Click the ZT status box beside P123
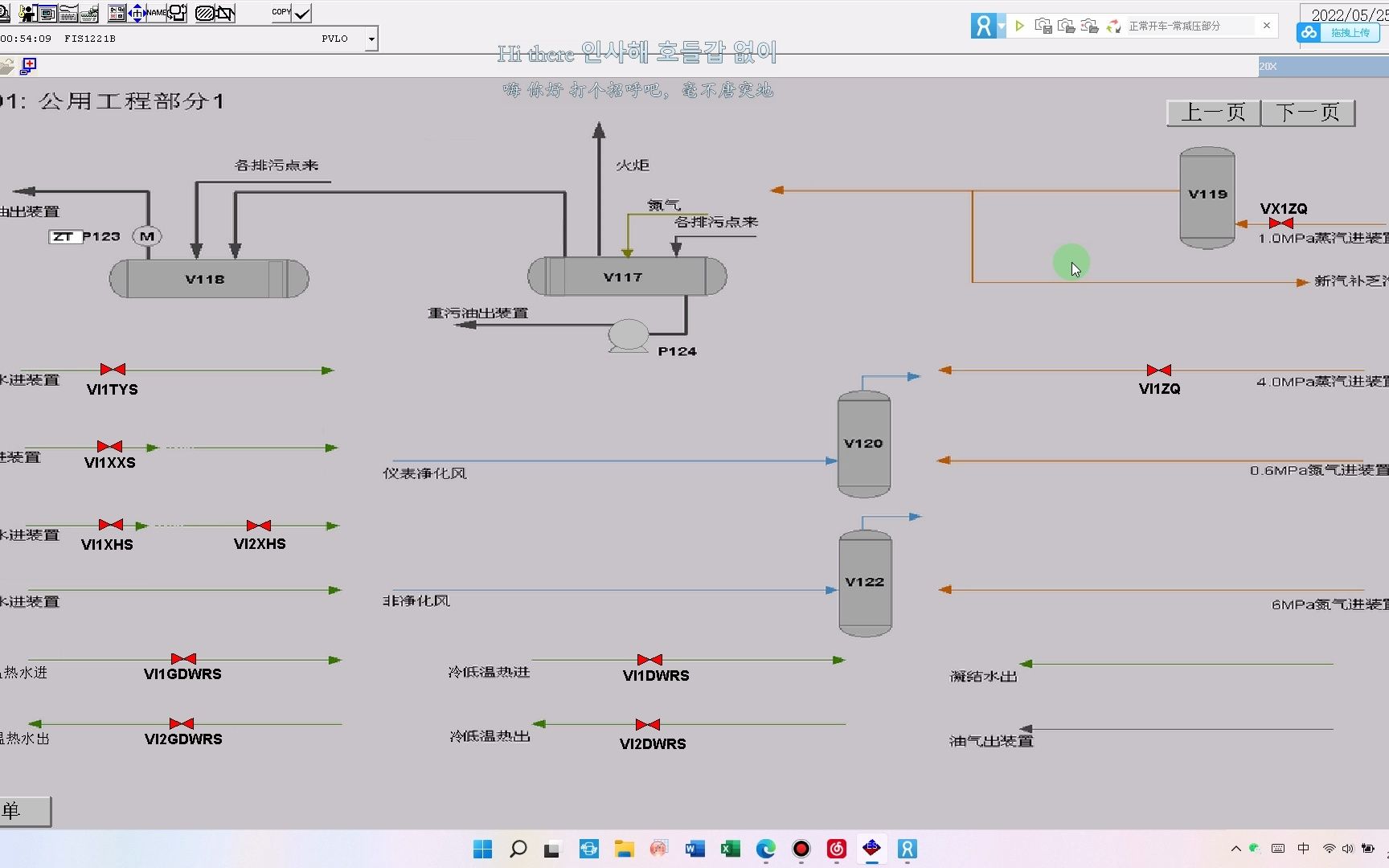1389x868 pixels. (x=64, y=236)
